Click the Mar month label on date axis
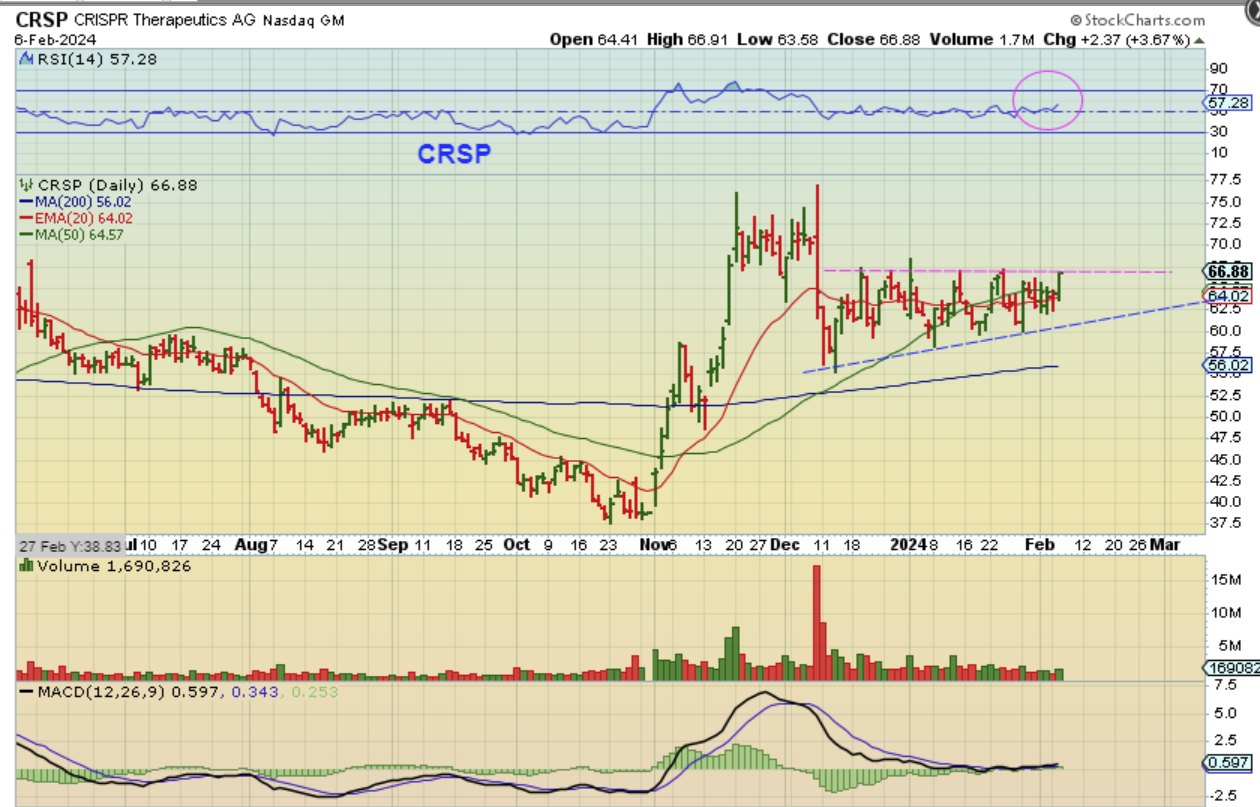Screen dimensions: 1260x807 (x=1165, y=545)
